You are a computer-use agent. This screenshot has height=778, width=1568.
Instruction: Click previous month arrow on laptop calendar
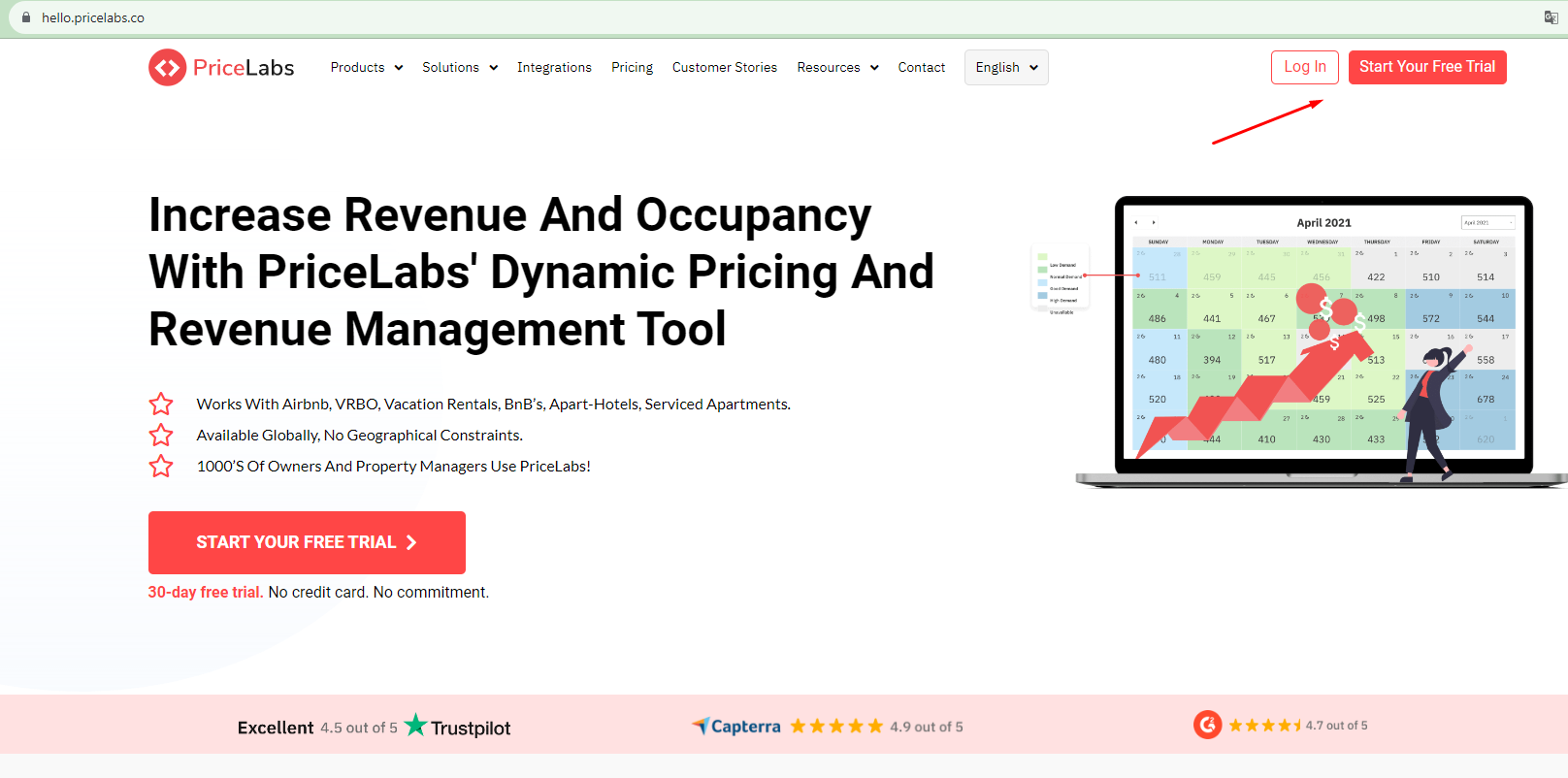[x=1136, y=223]
